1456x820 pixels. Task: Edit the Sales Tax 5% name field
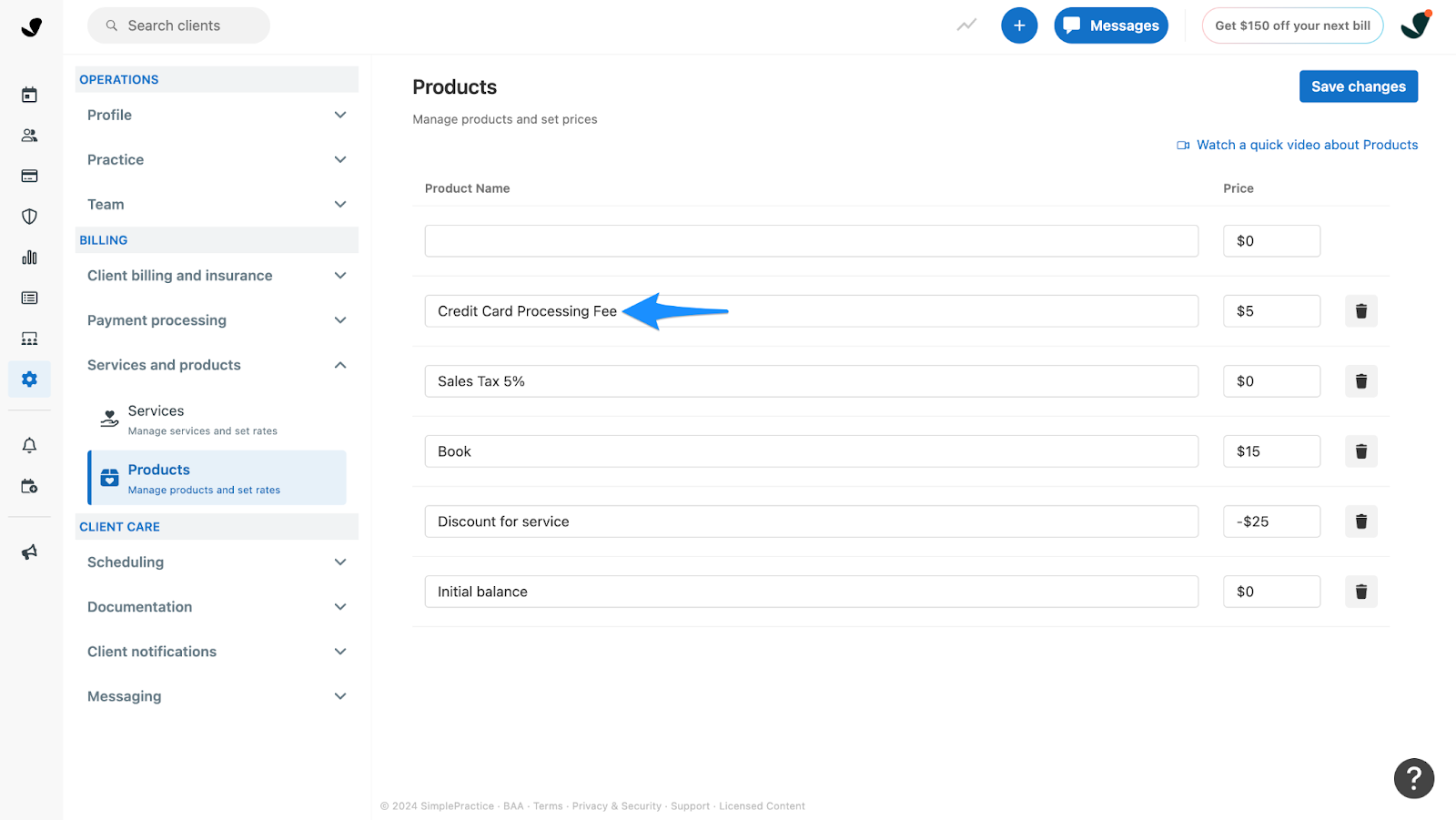point(812,381)
